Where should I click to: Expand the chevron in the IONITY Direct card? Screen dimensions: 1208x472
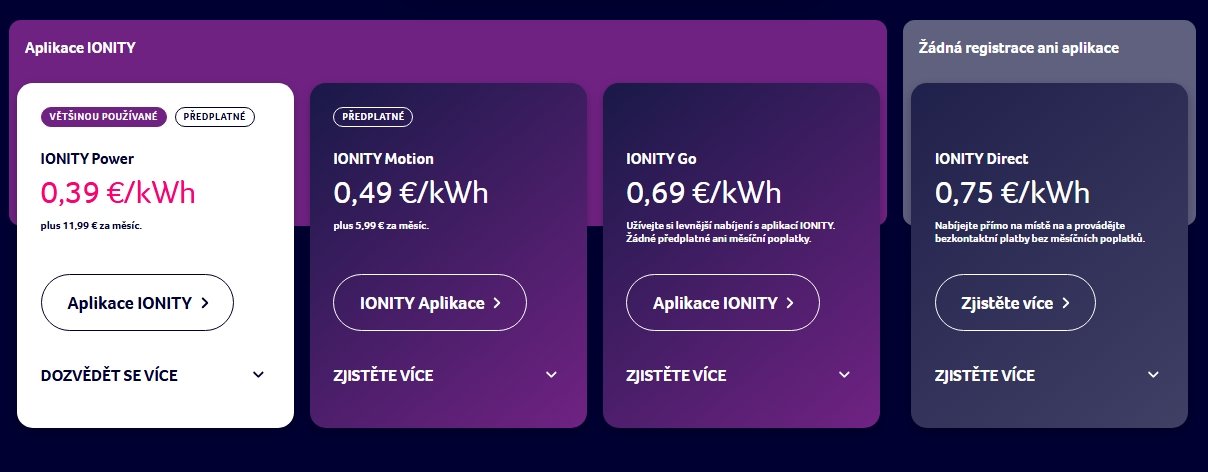1153,375
